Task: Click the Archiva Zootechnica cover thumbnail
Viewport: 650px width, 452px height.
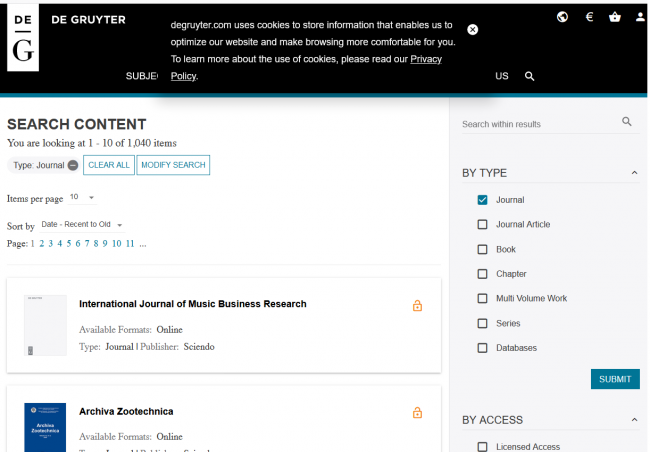Action: pos(45,427)
